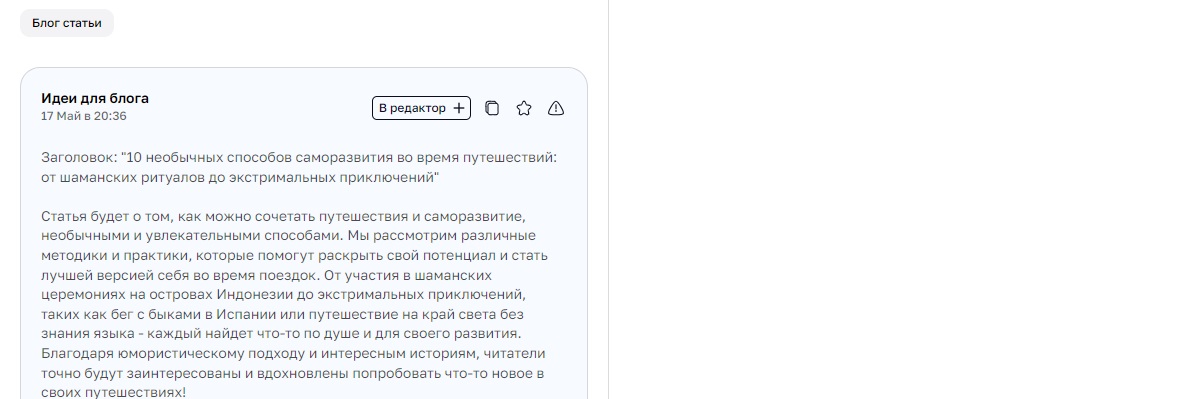Add result to favorites star icon
Screen dimensions: 1204x399
(524, 108)
